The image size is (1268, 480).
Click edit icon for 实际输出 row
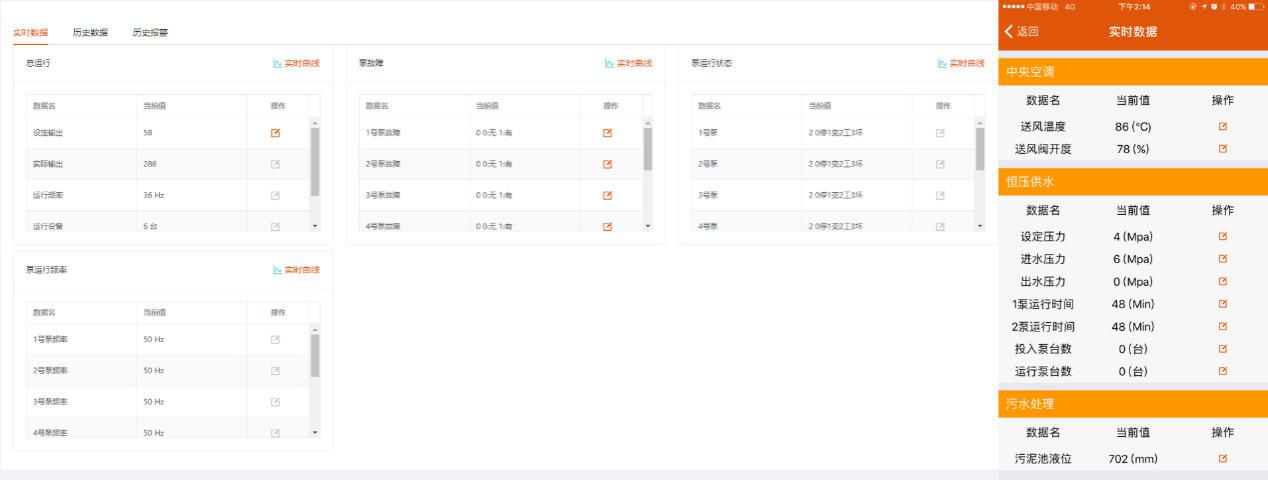(275, 164)
